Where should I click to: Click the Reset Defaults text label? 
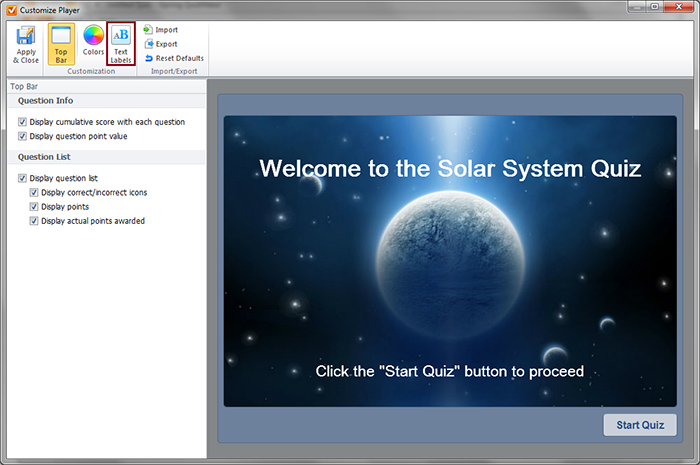pyautogui.click(x=179, y=58)
